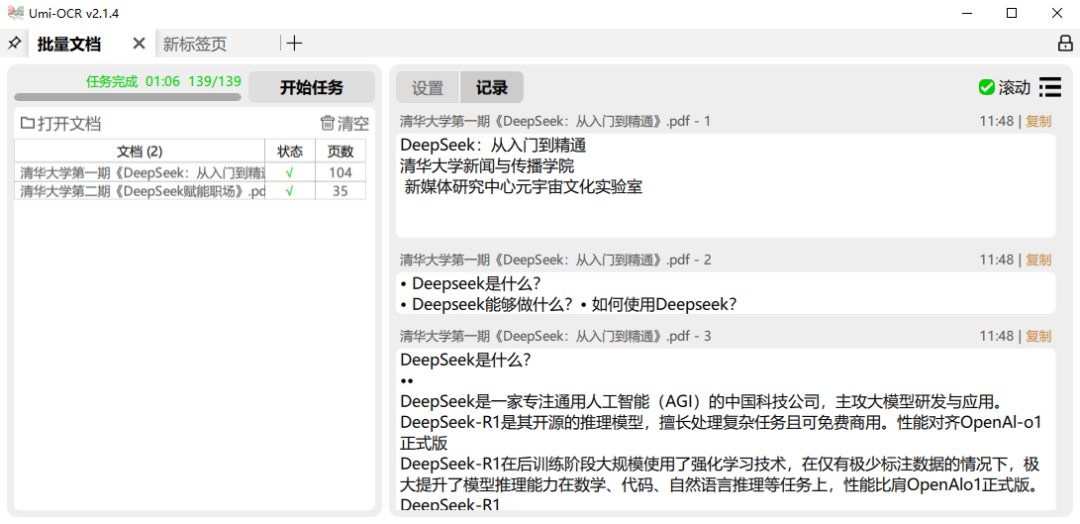Copy the result of pdf - 3

pyautogui.click(x=1039, y=336)
